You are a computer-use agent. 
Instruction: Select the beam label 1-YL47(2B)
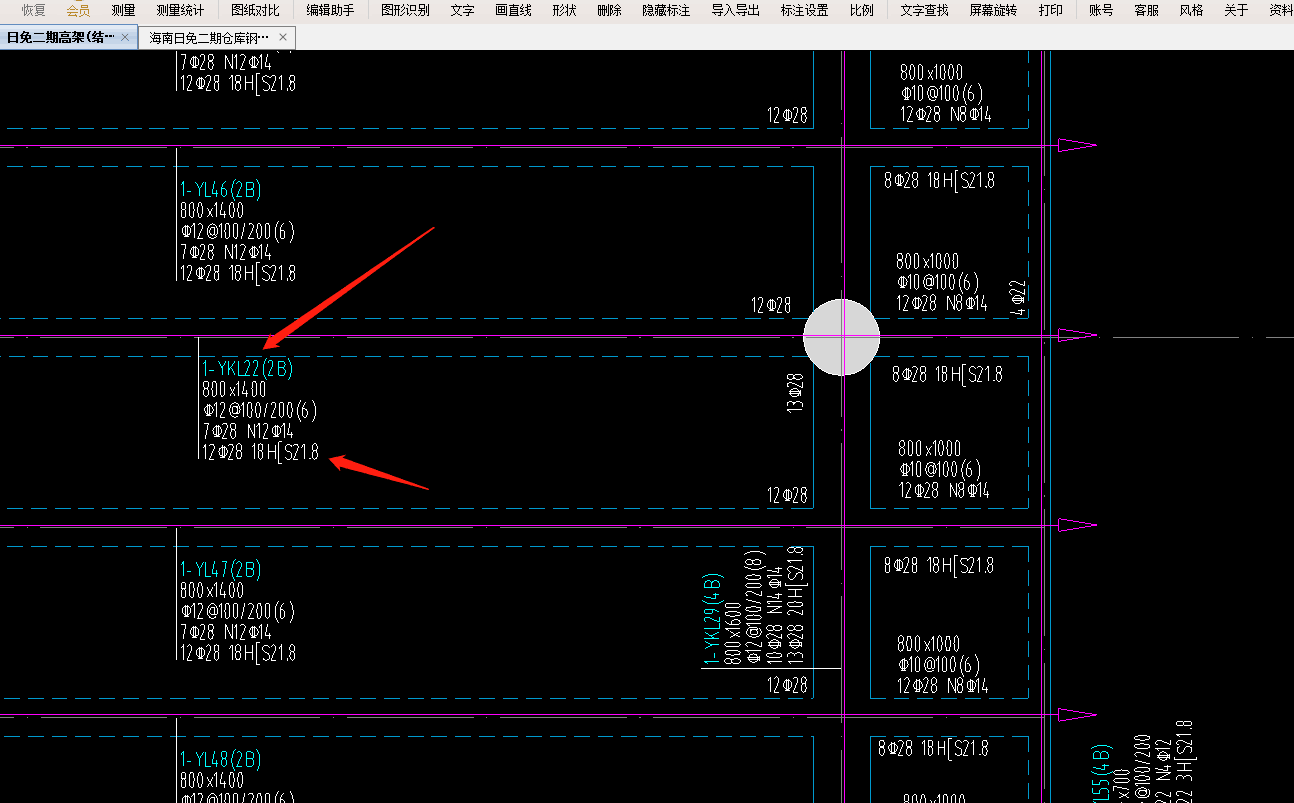pyautogui.click(x=220, y=570)
